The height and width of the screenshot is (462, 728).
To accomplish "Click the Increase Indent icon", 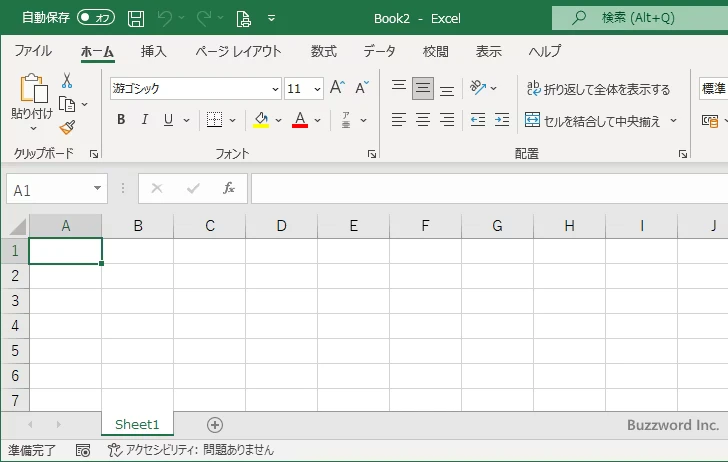I will click(x=502, y=120).
